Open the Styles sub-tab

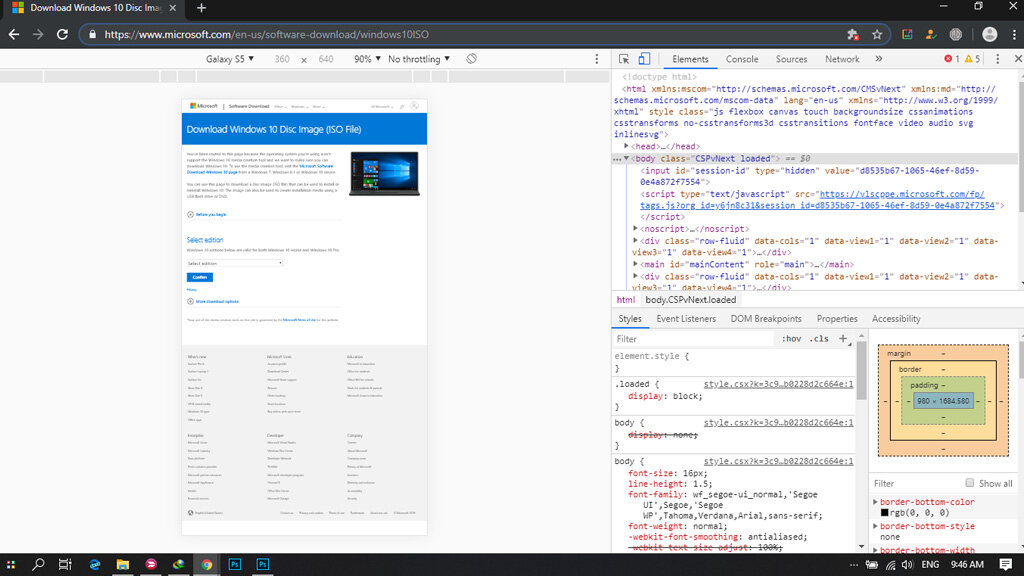630,319
